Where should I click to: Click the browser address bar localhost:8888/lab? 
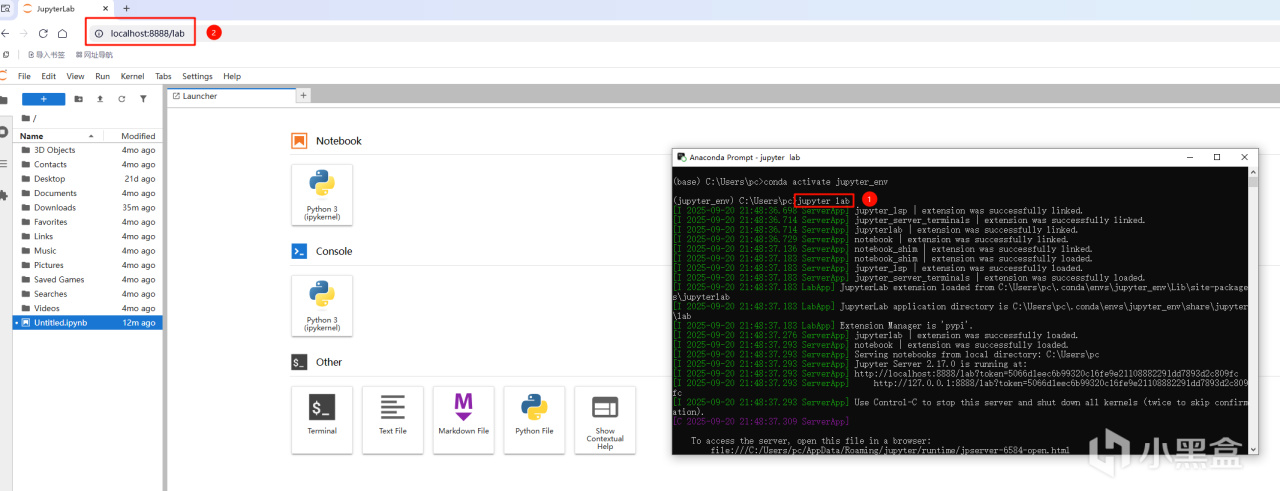(x=147, y=33)
